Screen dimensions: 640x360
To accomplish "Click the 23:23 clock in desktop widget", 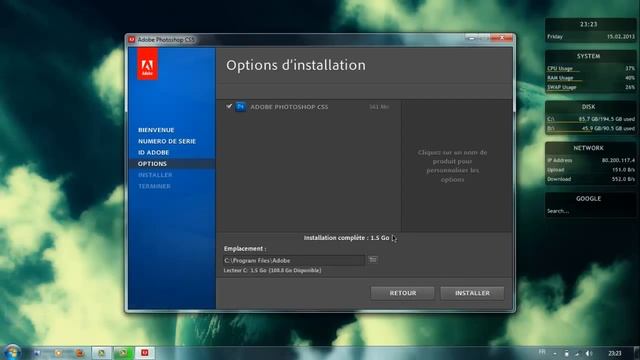I will (588, 24).
